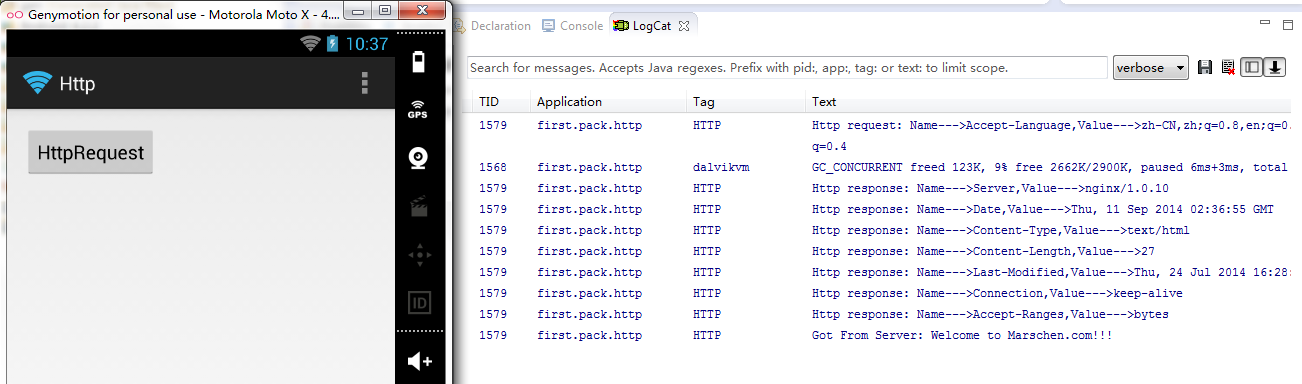The width and height of the screenshot is (1302, 384).
Task: Click TID 1568 cell
Action: pos(493,167)
